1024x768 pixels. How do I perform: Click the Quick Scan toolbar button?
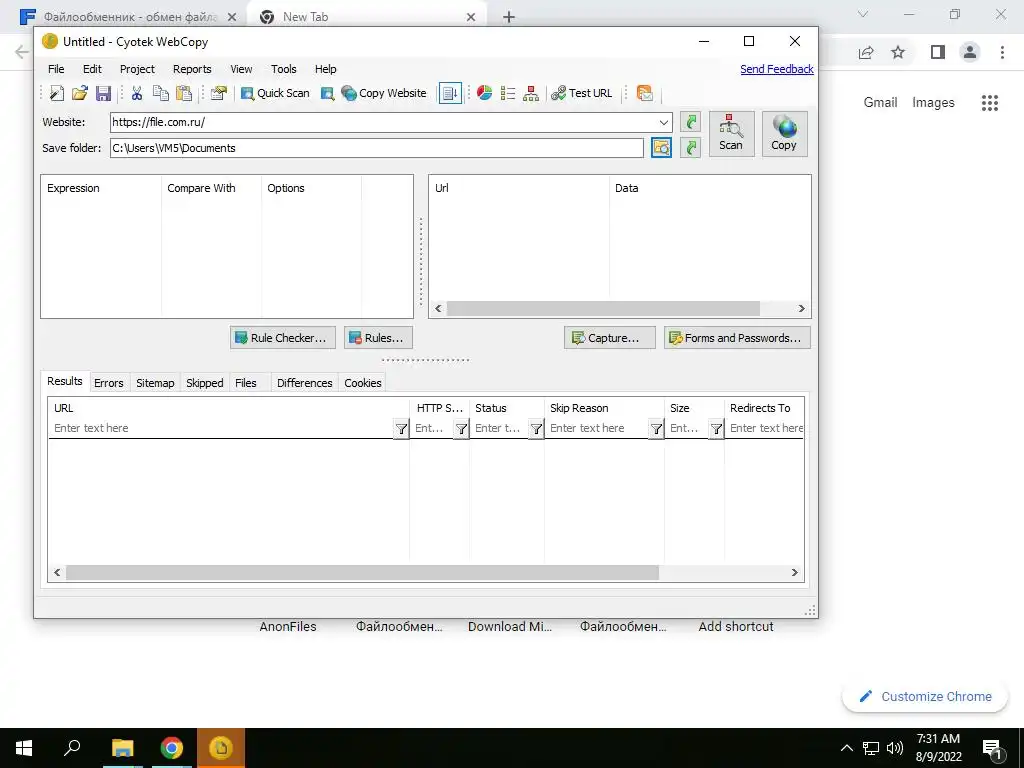click(x=275, y=93)
